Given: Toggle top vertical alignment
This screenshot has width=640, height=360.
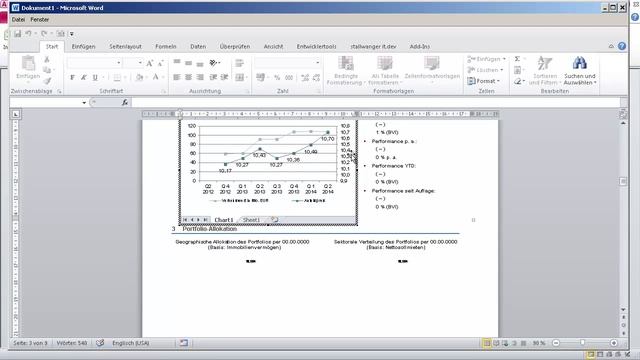Looking at the screenshot, I should coord(177,62).
